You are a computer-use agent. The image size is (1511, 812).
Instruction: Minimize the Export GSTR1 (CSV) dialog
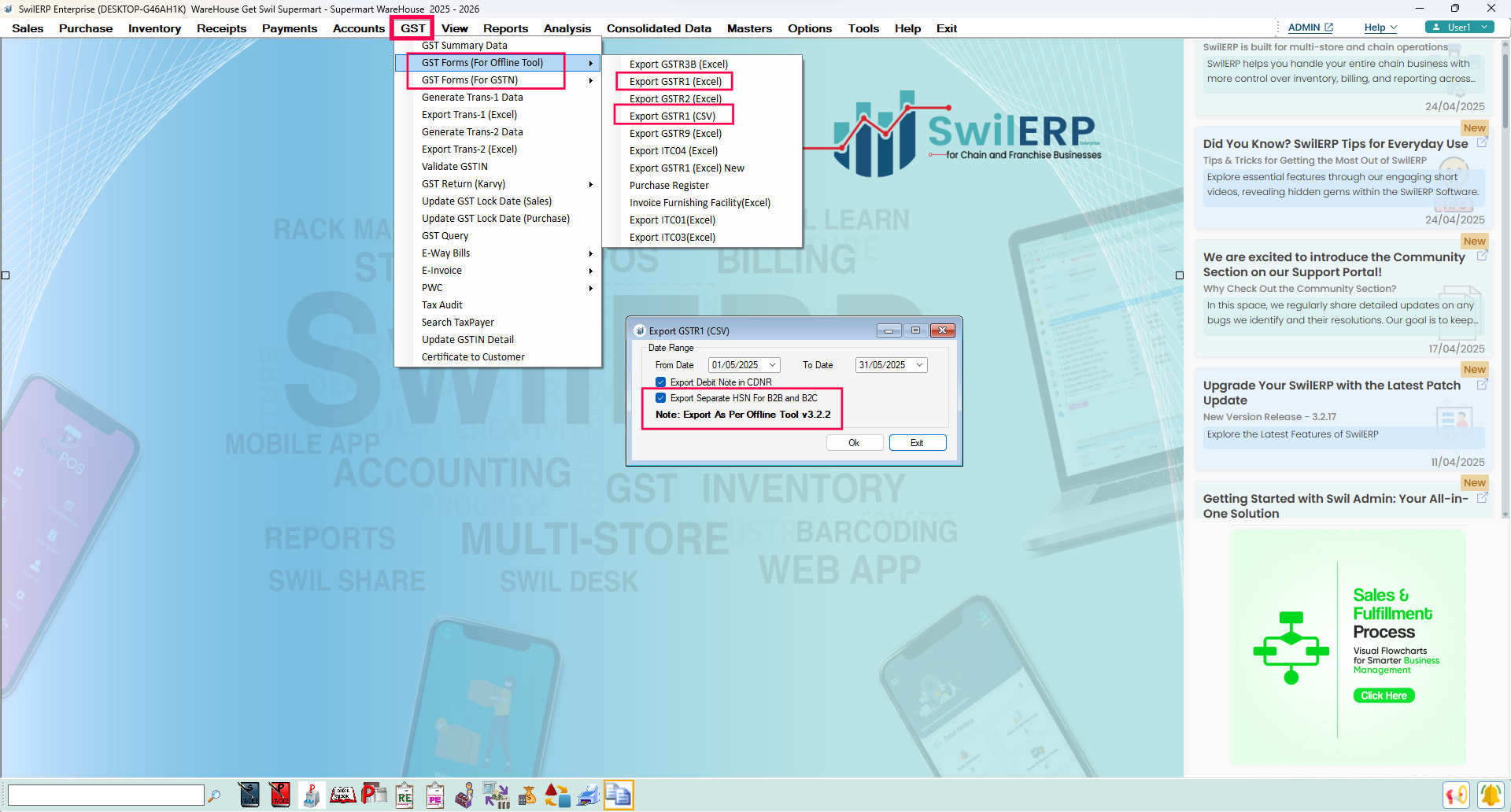888,330
